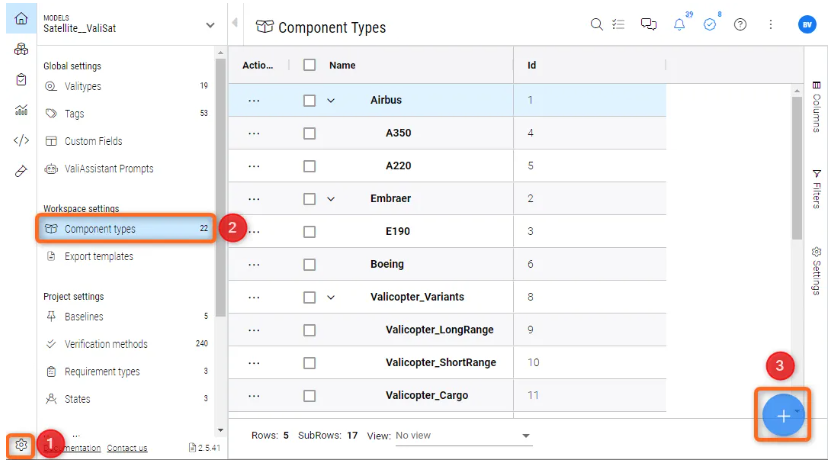The width and height of the screenshot is (837, 467).
Task: Collapse the Valicopter_Variants chevron
Action: [x=331, y=297]
